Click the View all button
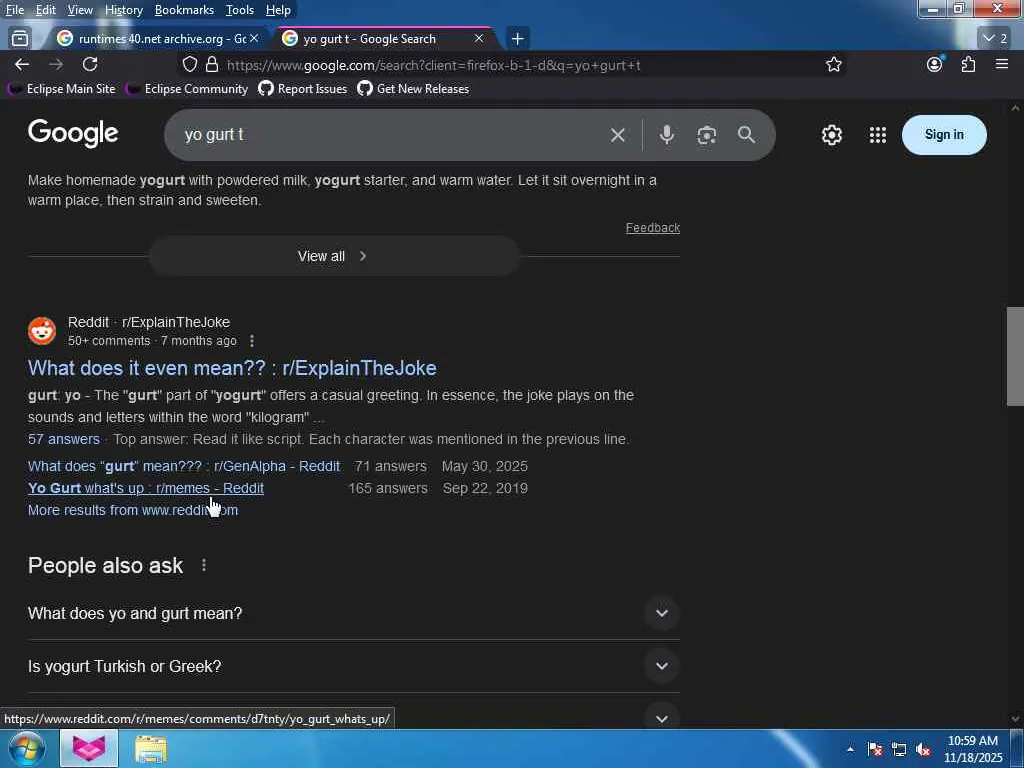 pyautogui.click(x=334, y=256)
